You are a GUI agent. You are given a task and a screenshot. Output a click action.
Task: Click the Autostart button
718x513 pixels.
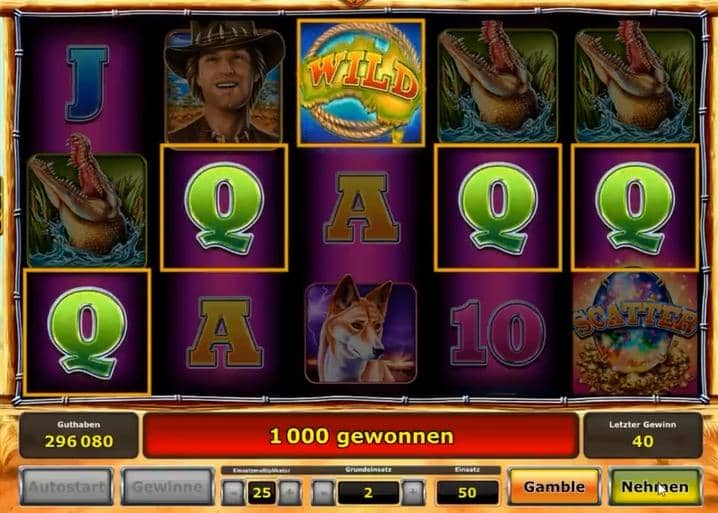click(x=66, y=486)
